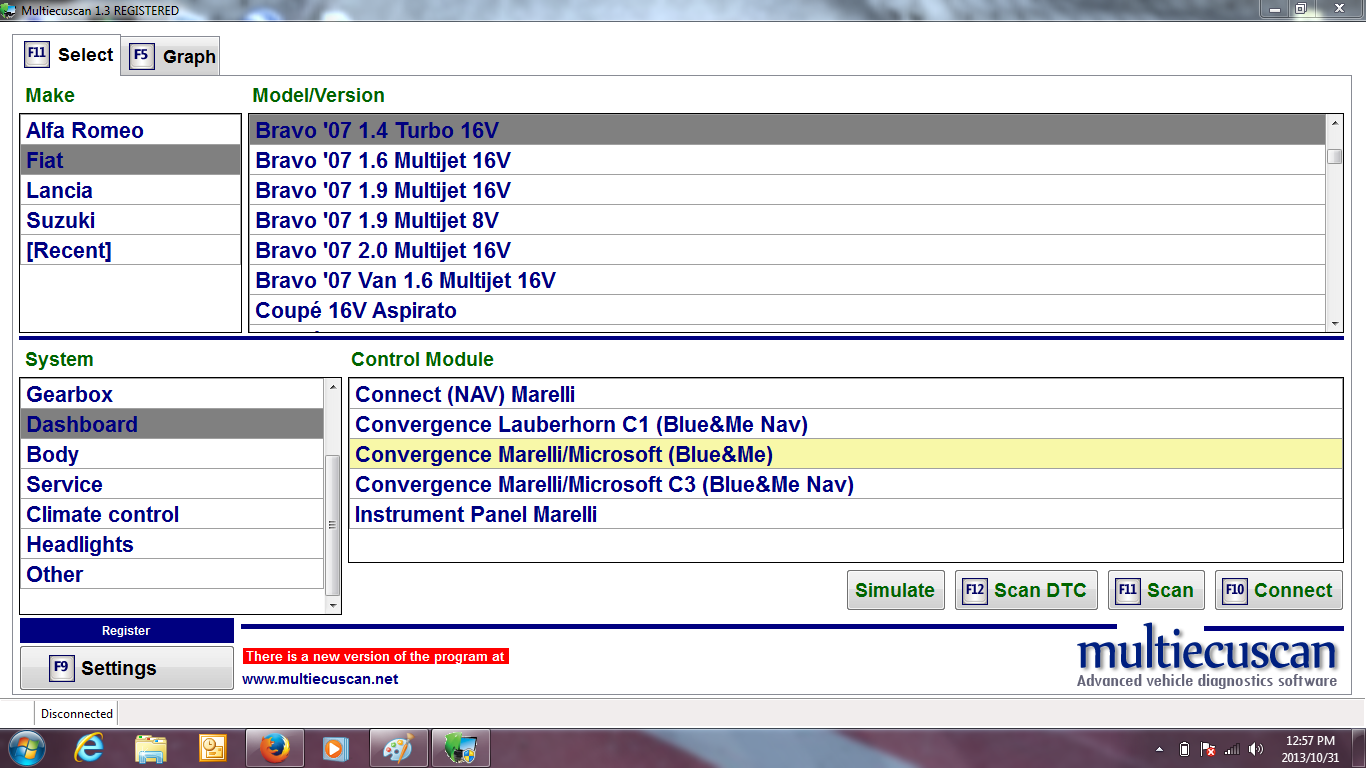Open Windows Explorer from taskbar
Image resolution: width=1366 pixels, height=768 pixels.
151,748
